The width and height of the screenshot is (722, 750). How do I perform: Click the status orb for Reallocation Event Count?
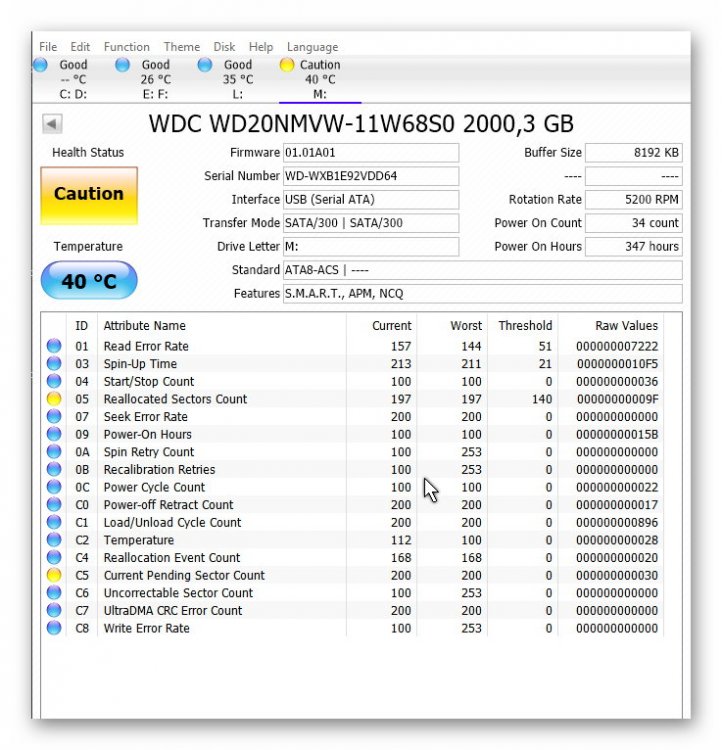pos(54,558)
